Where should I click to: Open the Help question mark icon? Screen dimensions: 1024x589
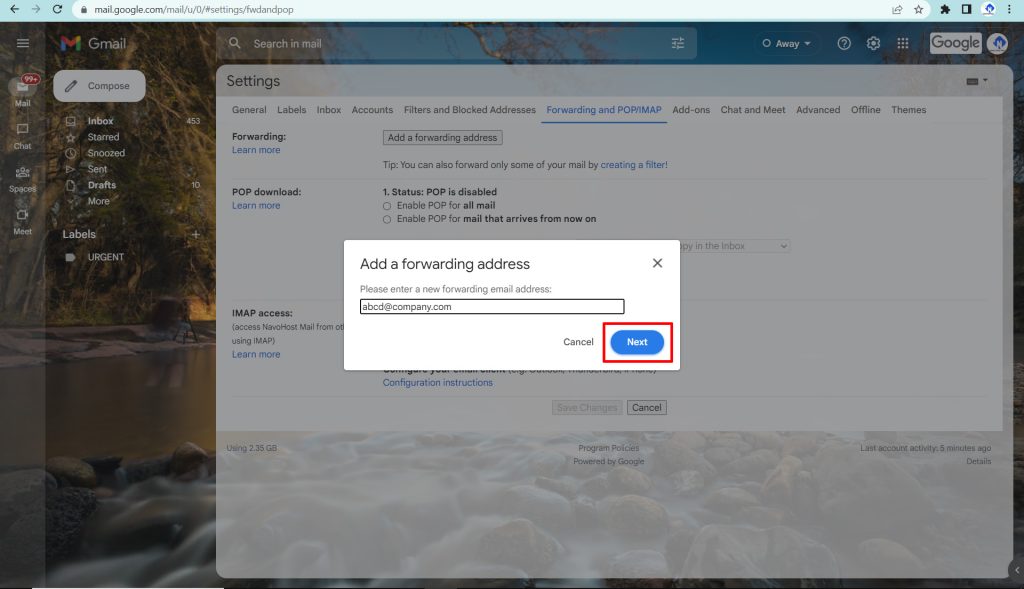[x=843, y=43]
